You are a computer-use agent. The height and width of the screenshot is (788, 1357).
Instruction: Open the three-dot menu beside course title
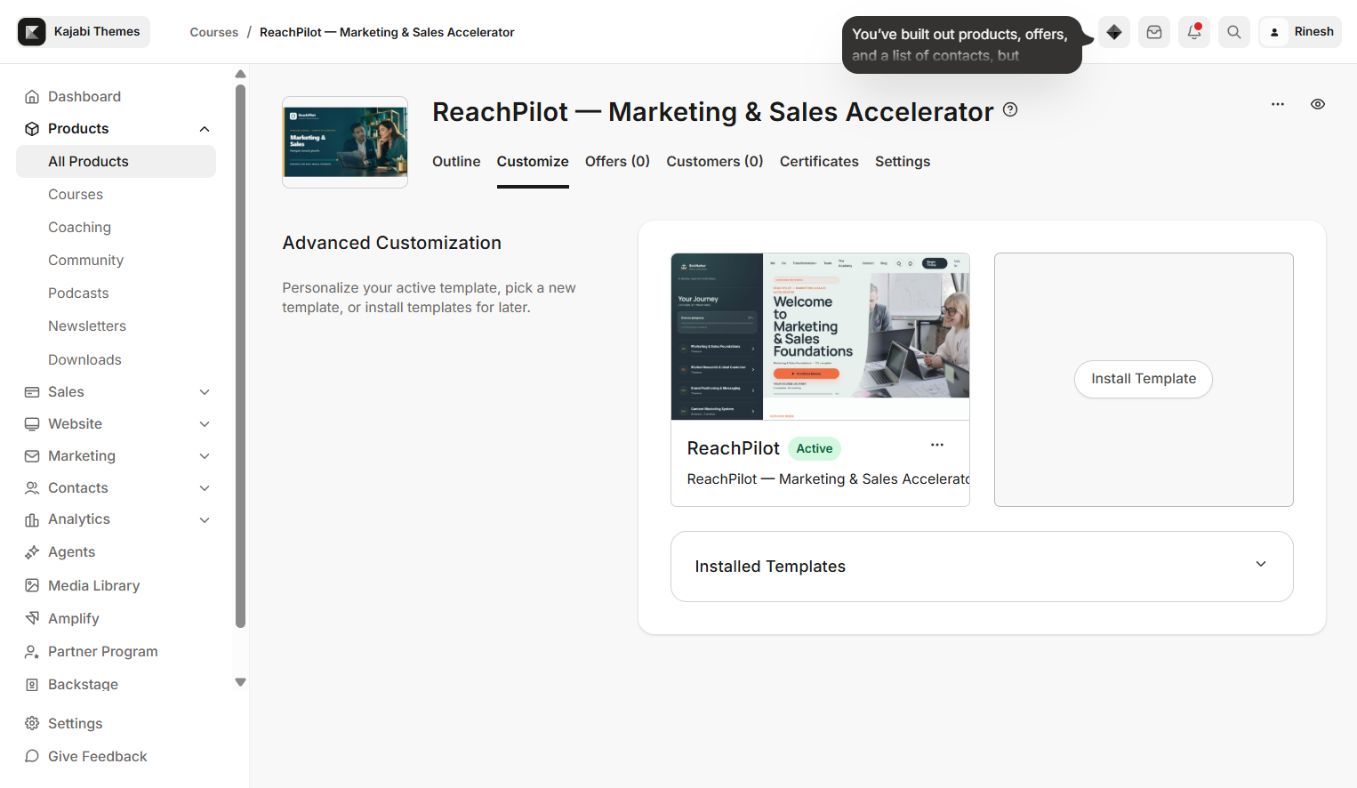(x=1278, y=104)
